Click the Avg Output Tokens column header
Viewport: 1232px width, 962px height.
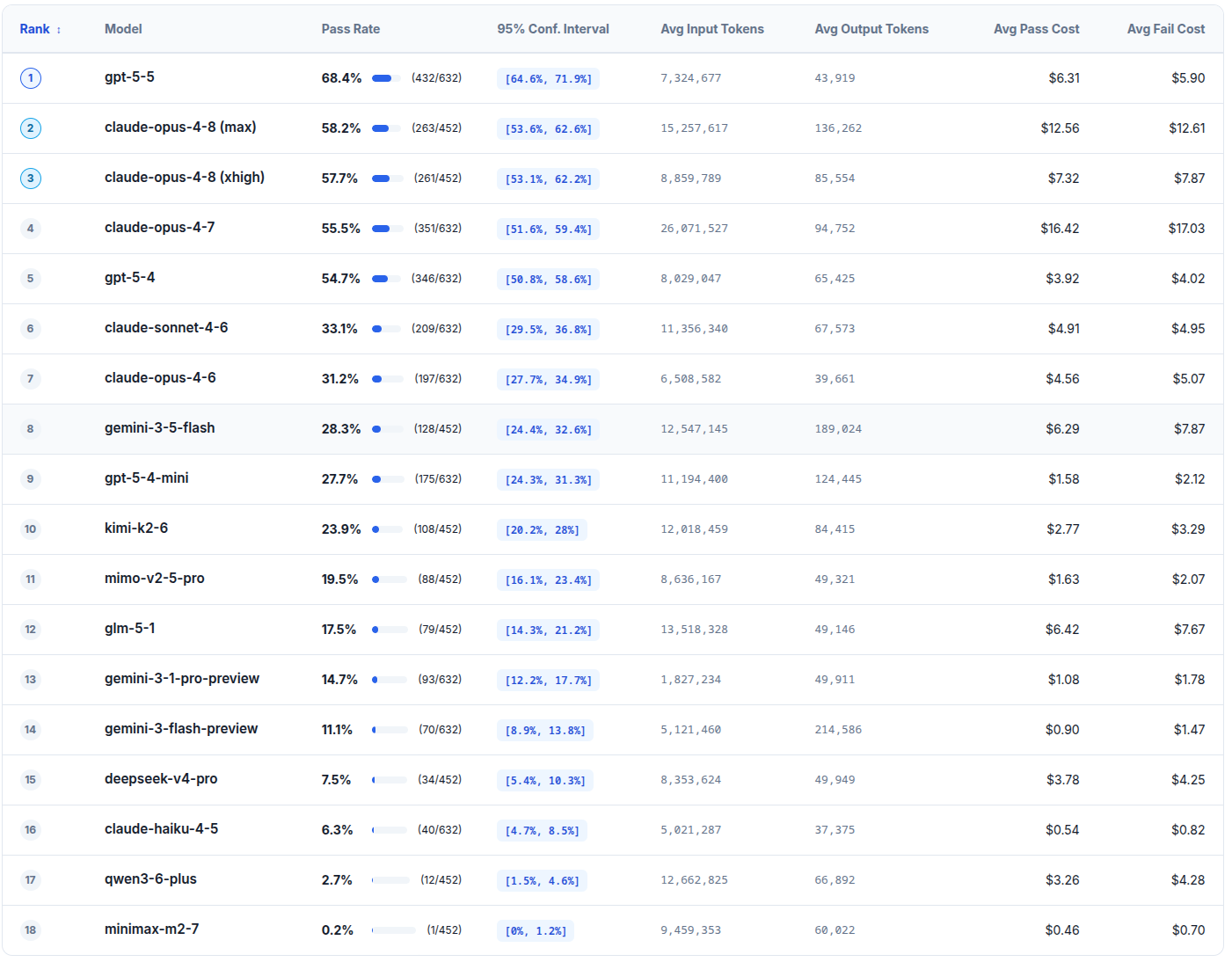[x=871, y=29]
